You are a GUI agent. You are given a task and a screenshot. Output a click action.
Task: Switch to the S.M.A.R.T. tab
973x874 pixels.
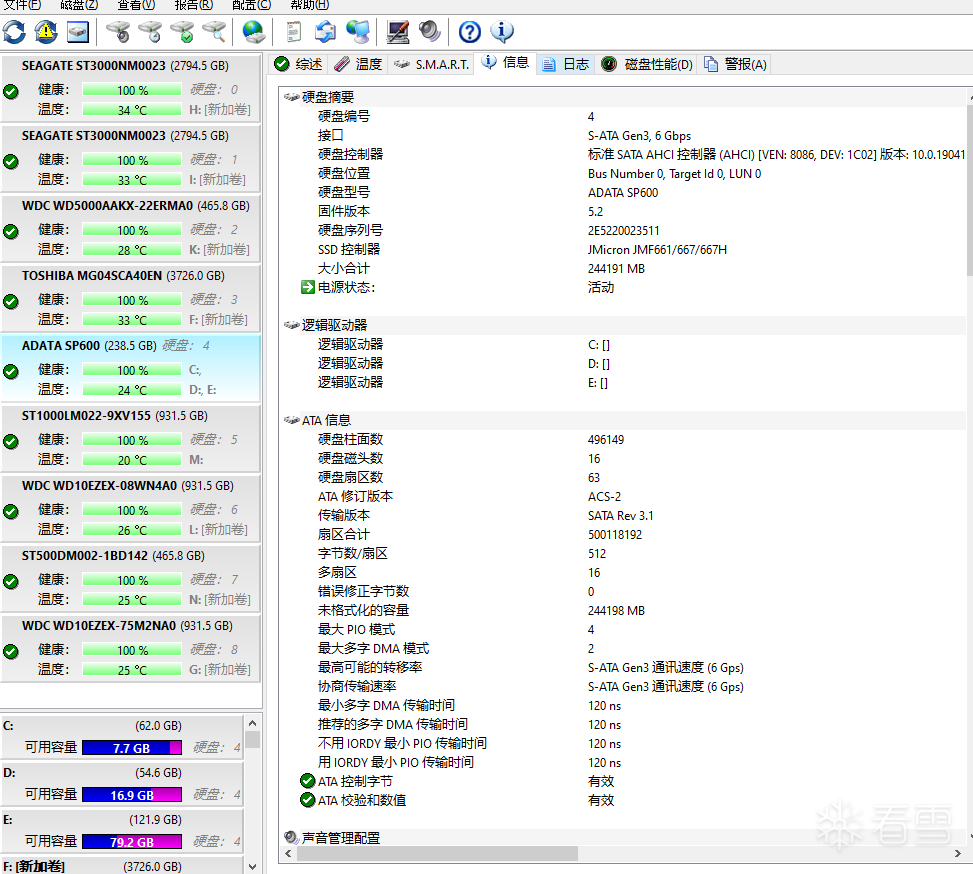pyautogui.click(x=431, y=64)
